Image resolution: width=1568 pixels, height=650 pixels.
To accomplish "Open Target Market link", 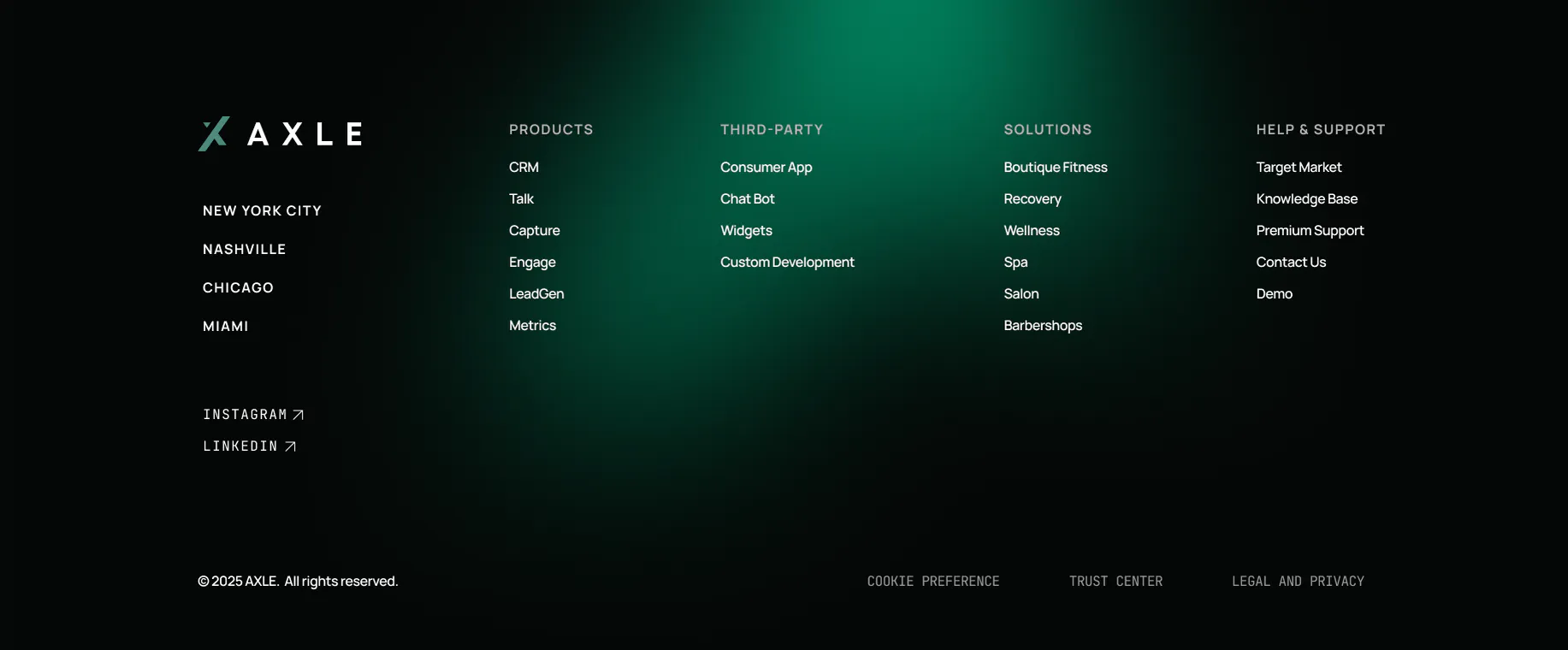I will pyautogui.click(x=1299, y=167).
